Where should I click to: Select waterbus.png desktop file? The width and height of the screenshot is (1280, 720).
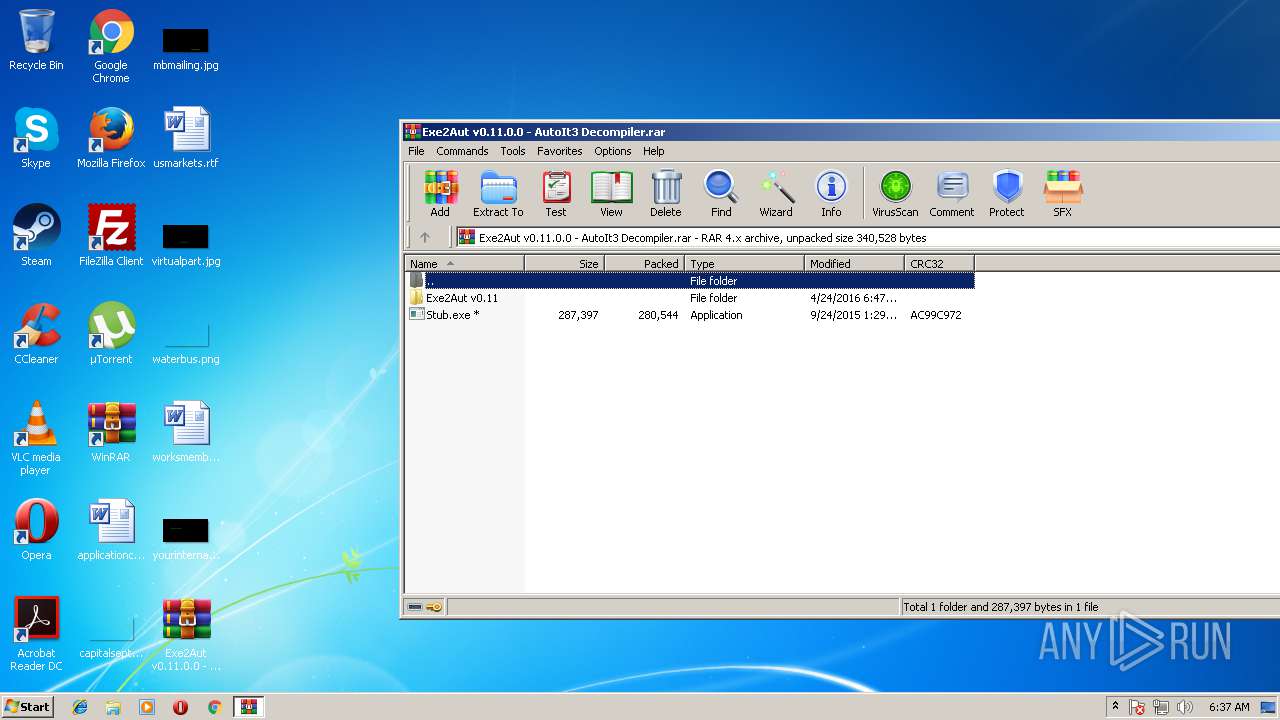click(186, 342)
